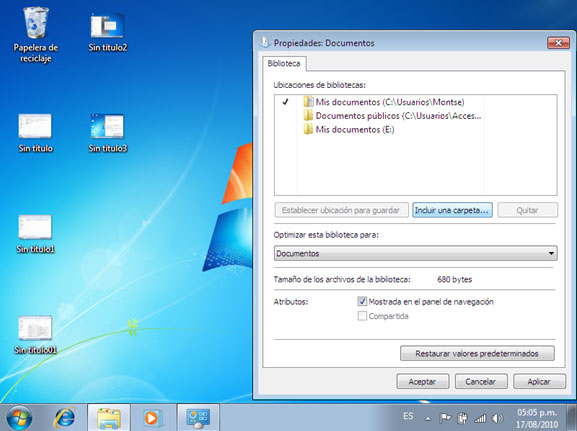Open the Papelera de reciclaje icon
Image resolution: width=577 pixels, height=431 pixels.
(x=36, y=35)
